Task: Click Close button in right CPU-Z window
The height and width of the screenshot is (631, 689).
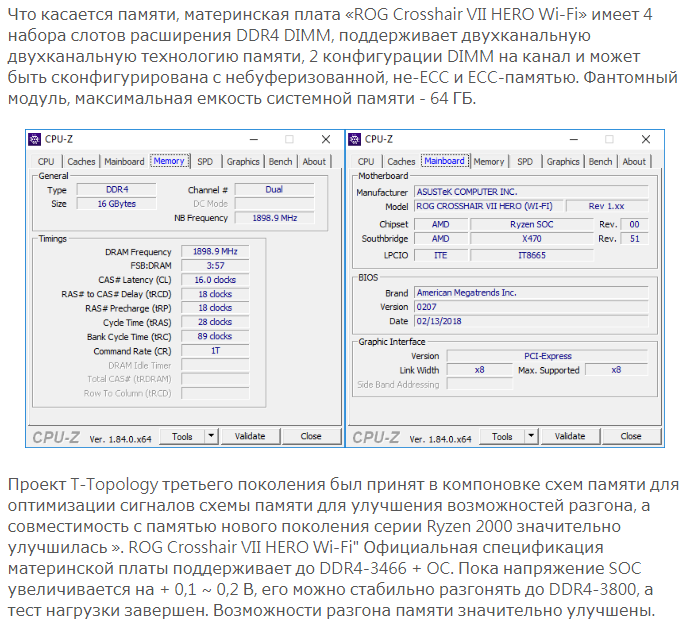Action: pyautogui.click(x=631, y=436)
